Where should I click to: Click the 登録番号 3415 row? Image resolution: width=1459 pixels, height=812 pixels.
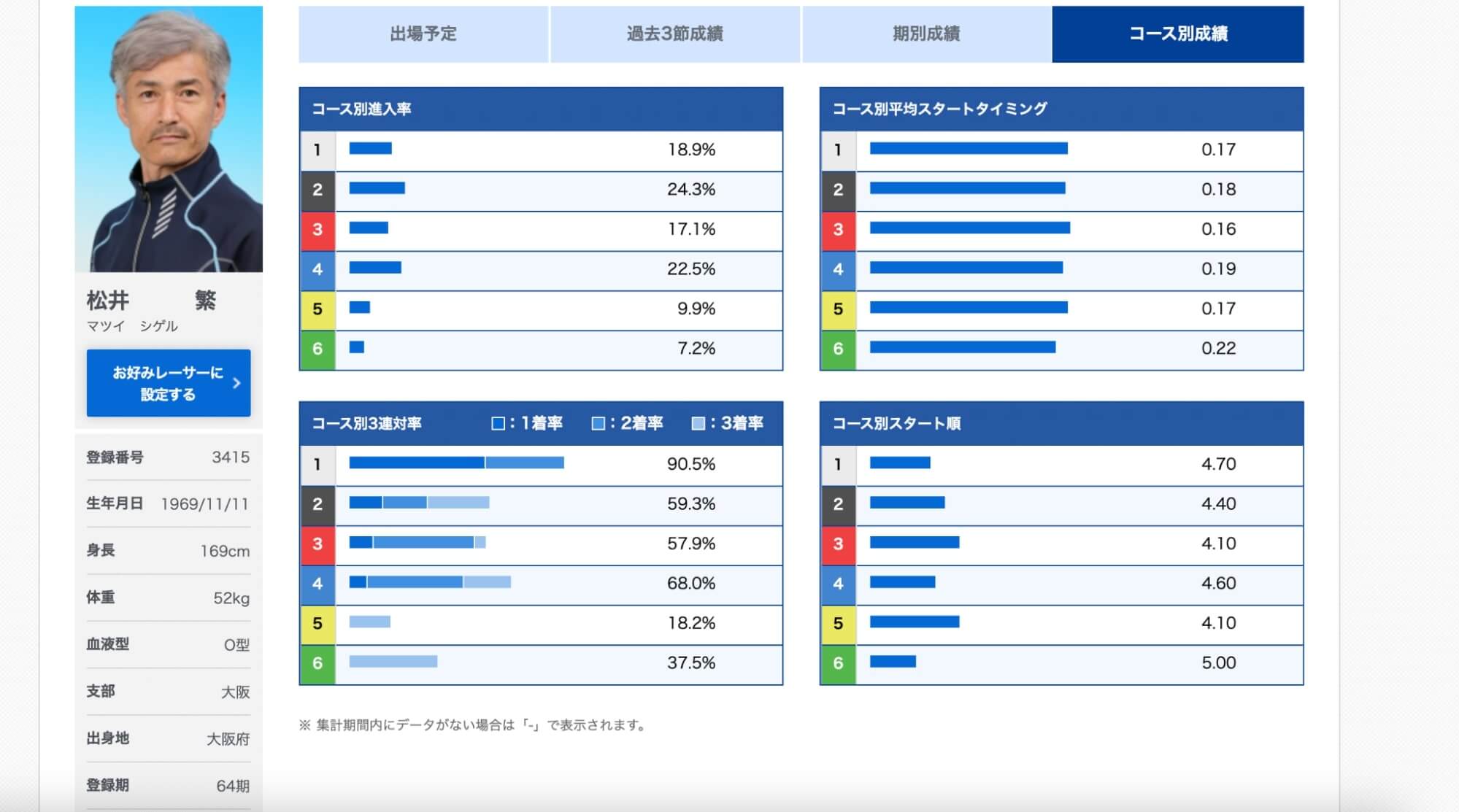[x=168, y=457]
